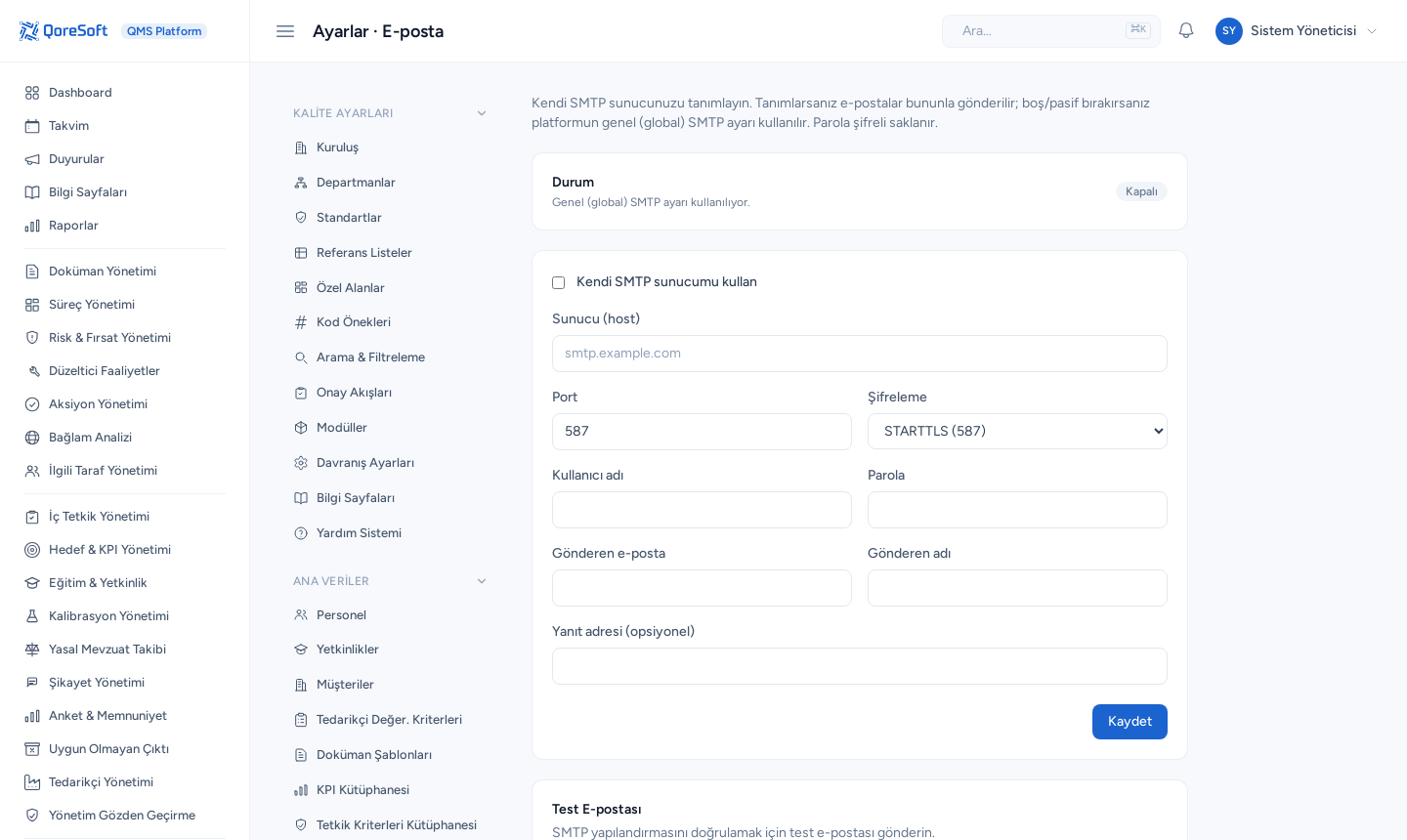
Task: Open KPI Kütüphanesi page
Action: coord(391,790)
